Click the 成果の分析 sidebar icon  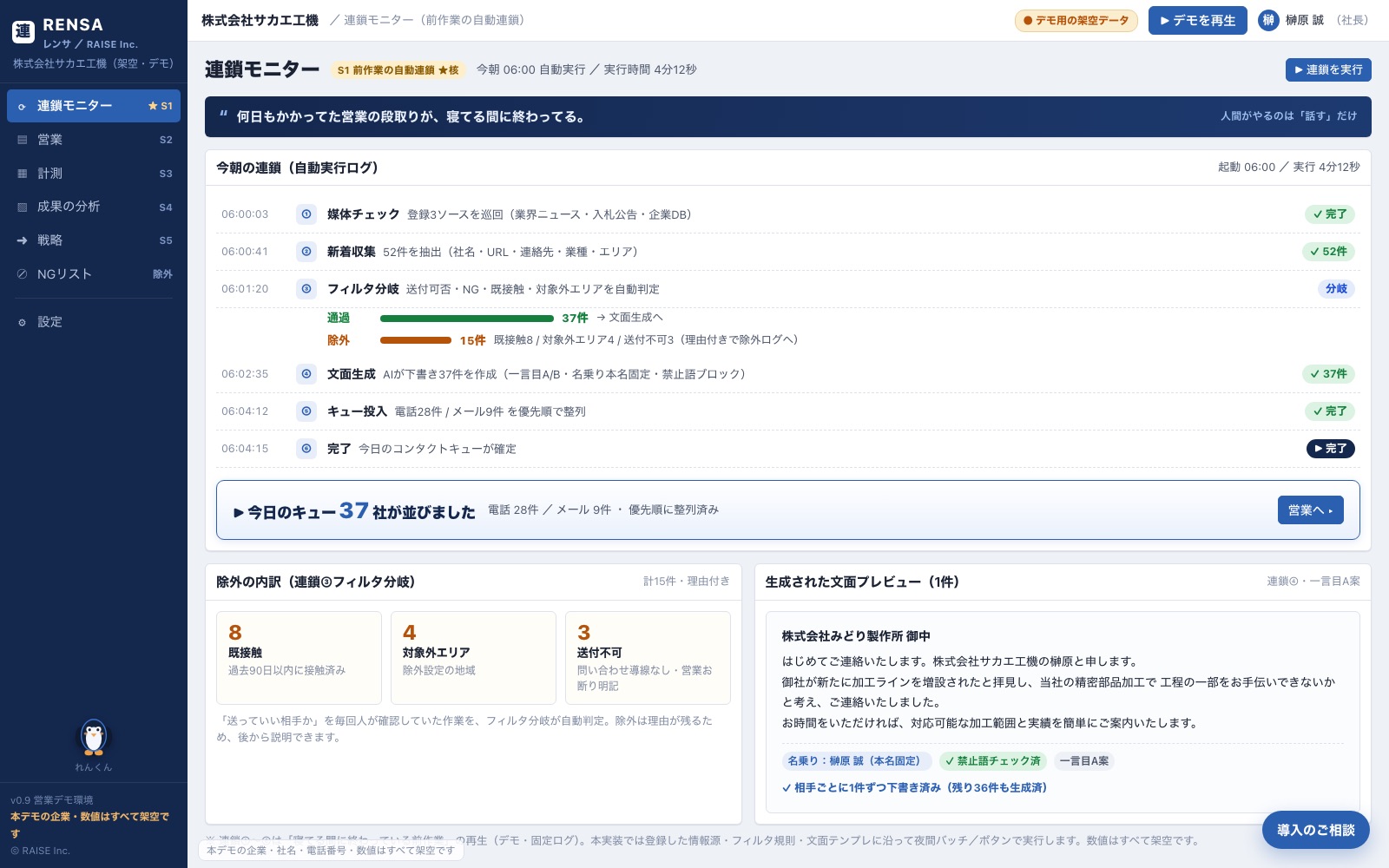pyautogui.click(x=23, y=207)
